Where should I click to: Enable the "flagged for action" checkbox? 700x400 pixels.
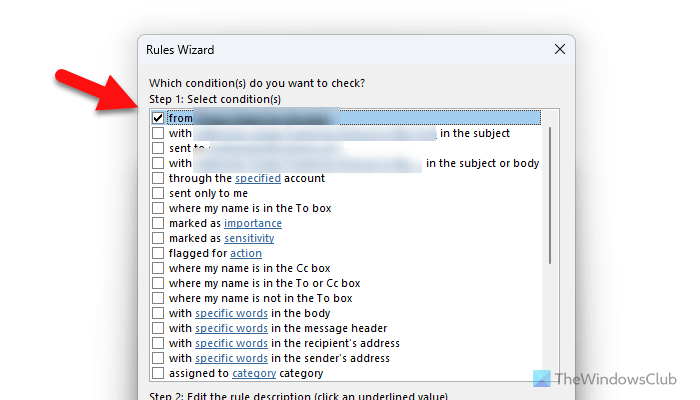tap(158, 253)
